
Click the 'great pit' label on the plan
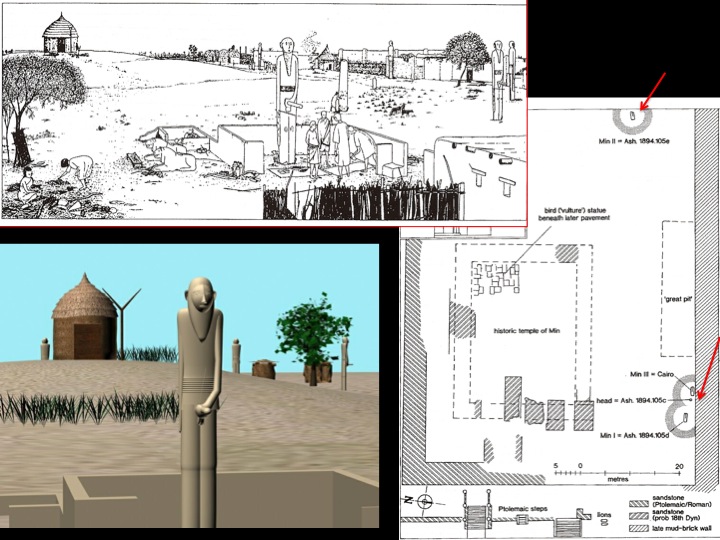click(x=678, y=300)
